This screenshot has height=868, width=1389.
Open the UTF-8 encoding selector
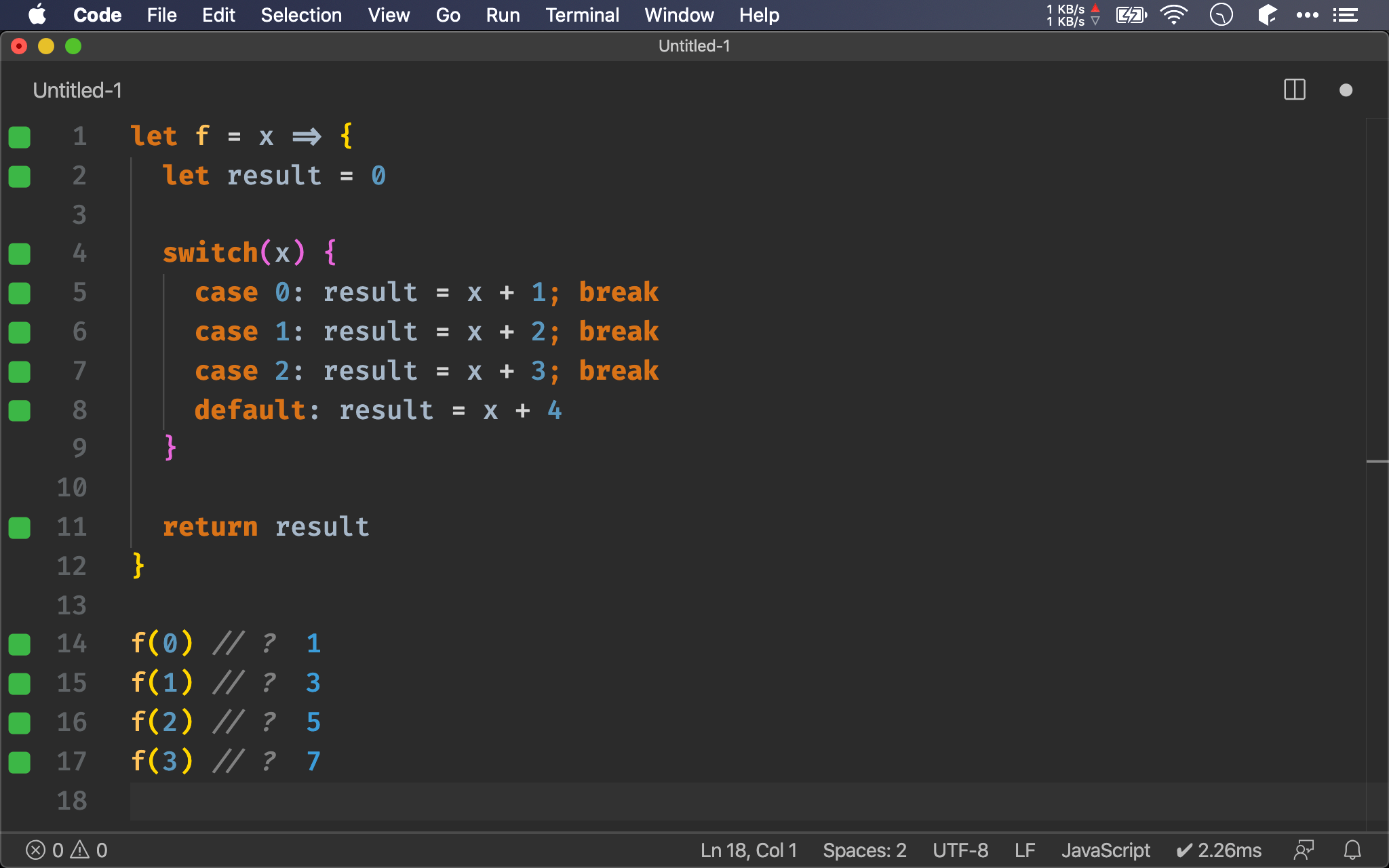point(960,850)
